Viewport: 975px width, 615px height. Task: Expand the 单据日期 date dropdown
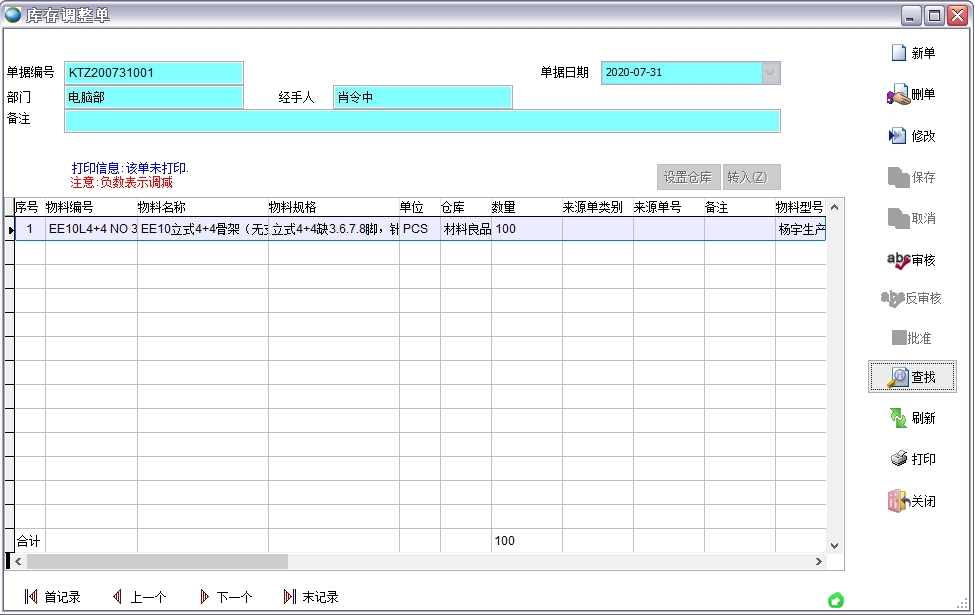pos(770,73)
